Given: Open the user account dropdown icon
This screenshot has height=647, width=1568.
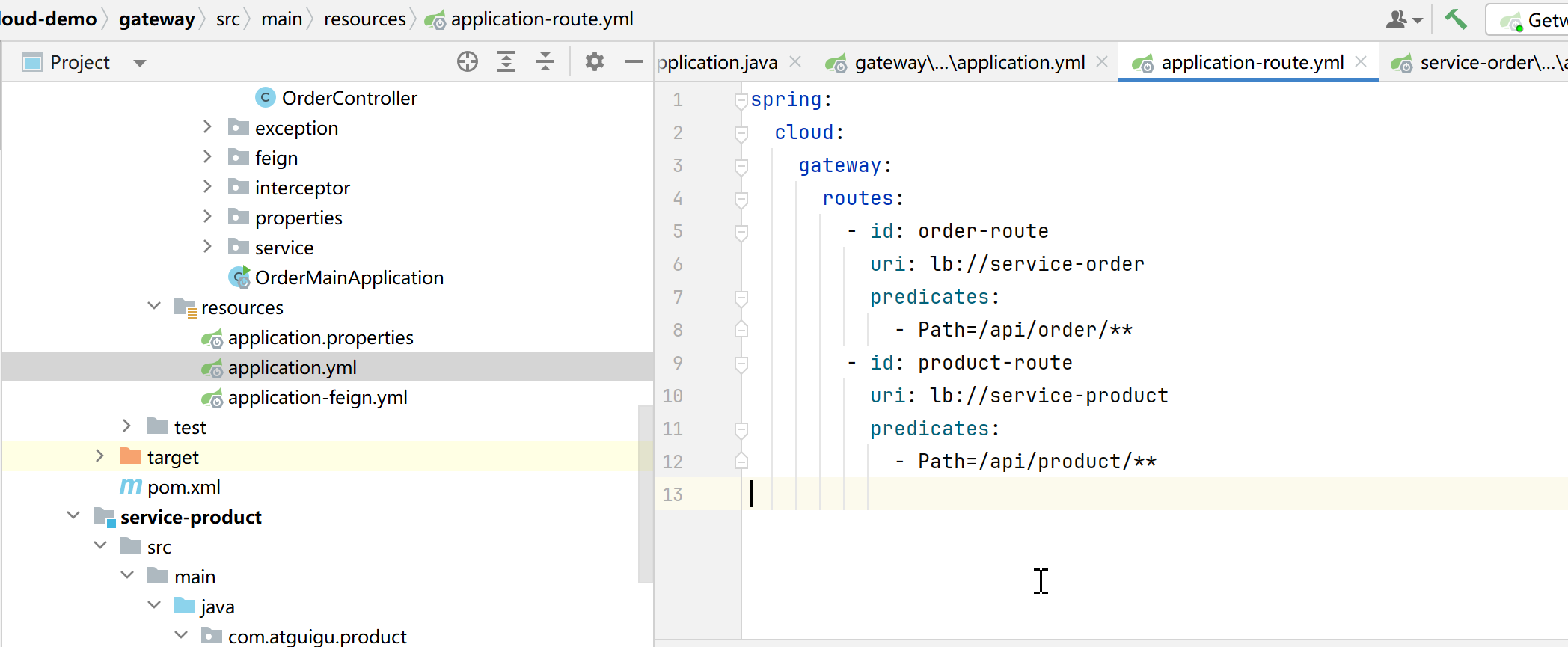Looking at the screenshot, I should pos(1404,19).
